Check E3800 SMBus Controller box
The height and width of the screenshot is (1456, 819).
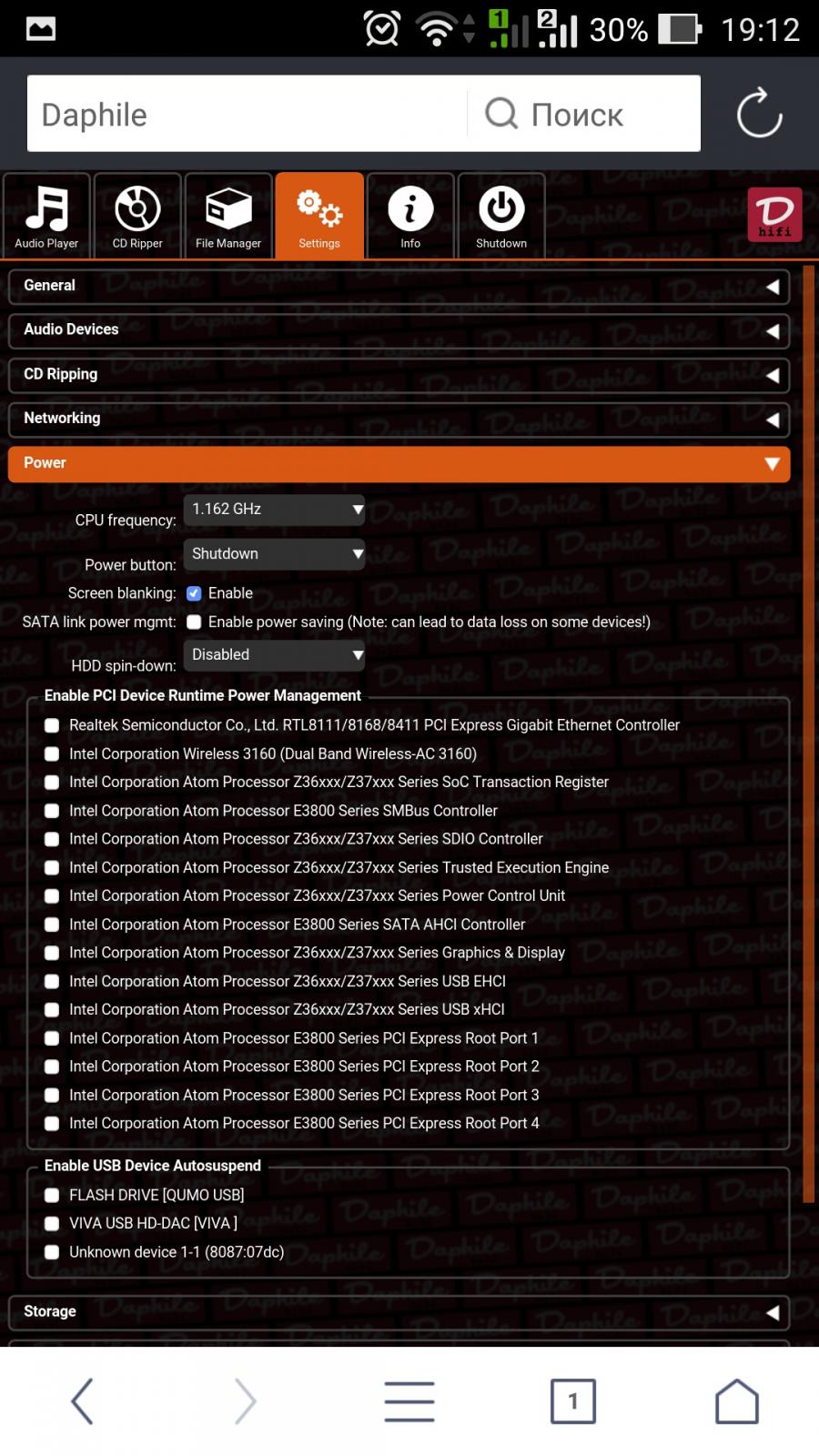52,811
